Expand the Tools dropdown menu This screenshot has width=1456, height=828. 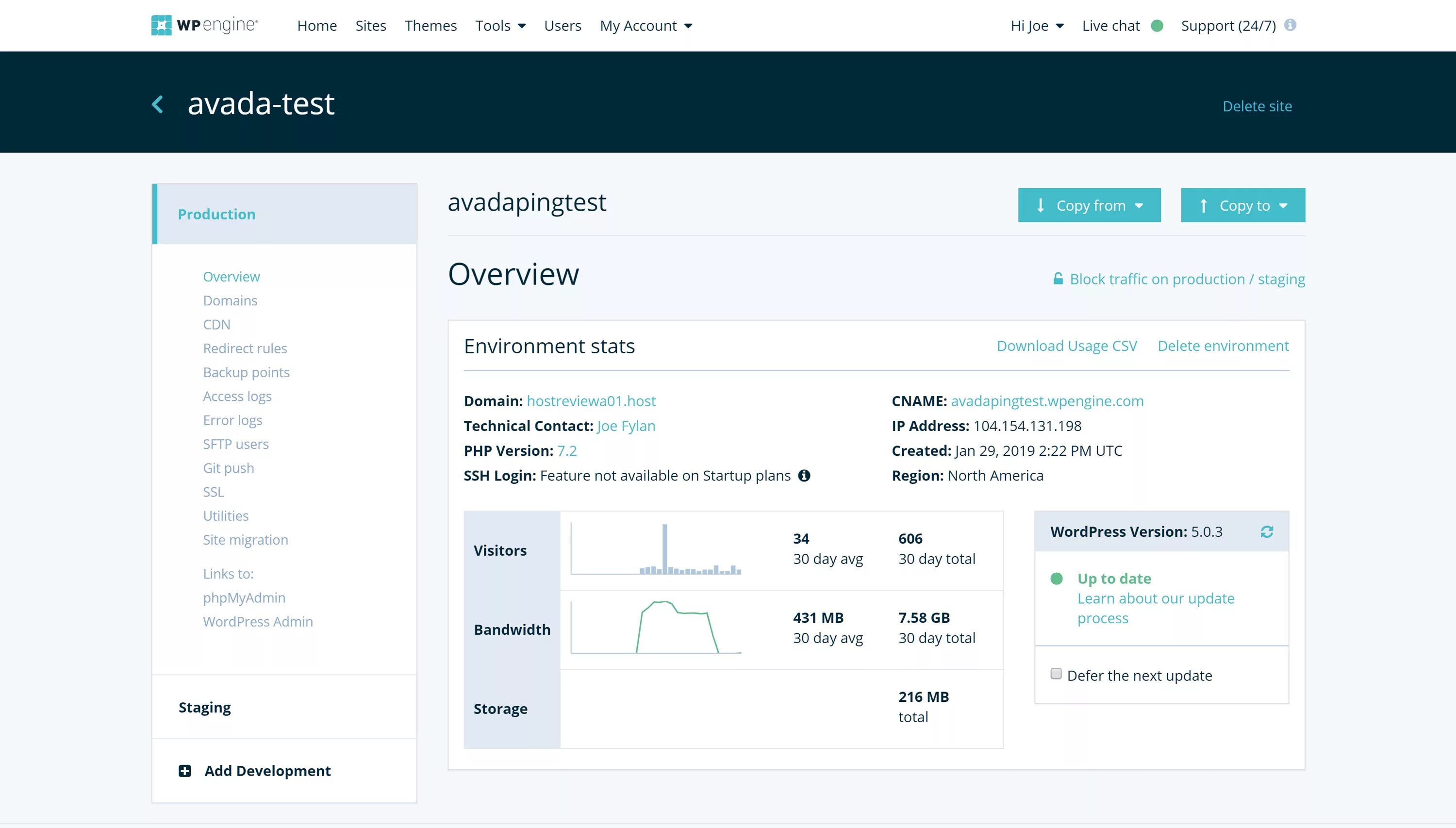point(500,26)
